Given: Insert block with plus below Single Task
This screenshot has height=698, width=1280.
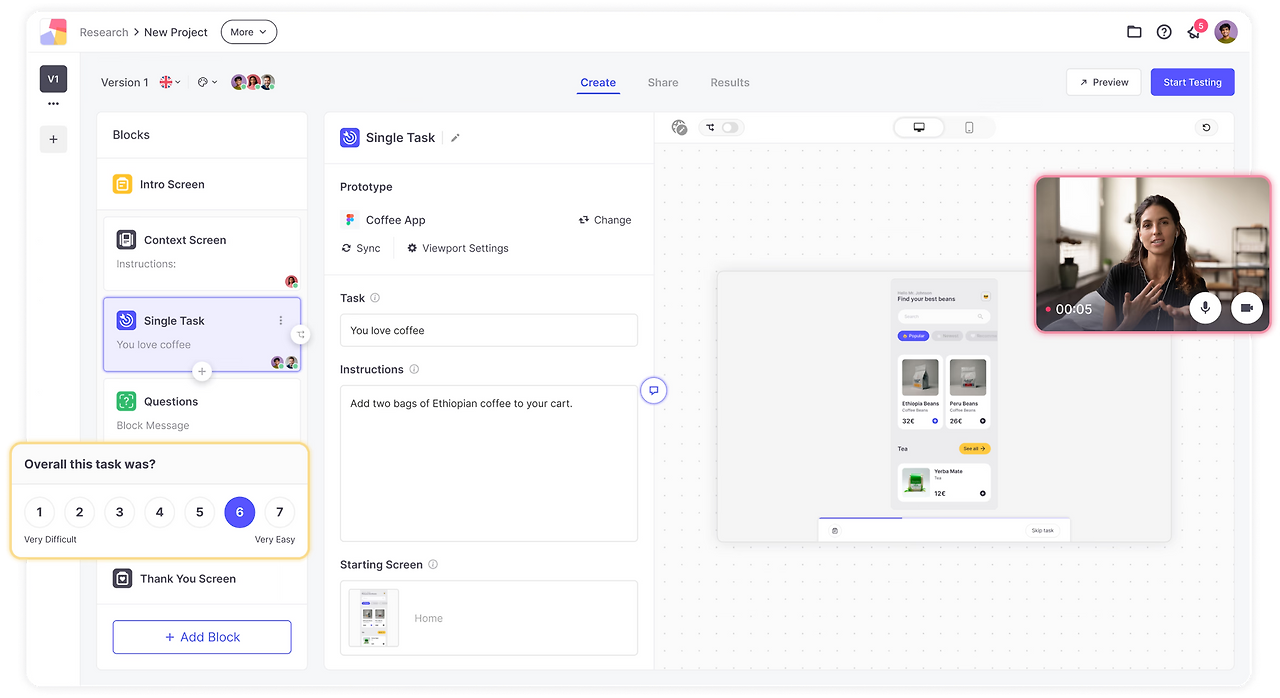Looking at the screenshot, I should tap(202, 372).
